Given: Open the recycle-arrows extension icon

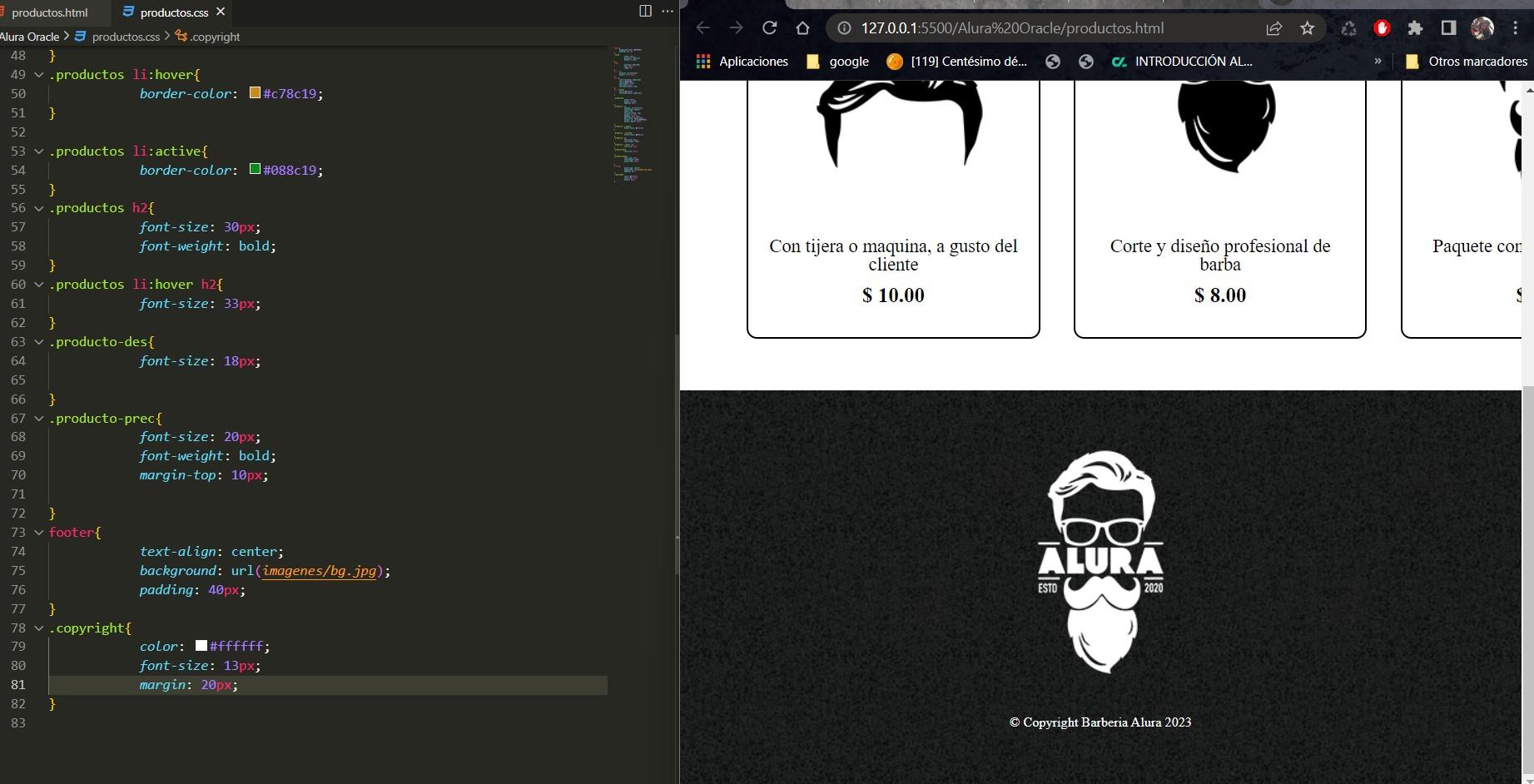Looking at the screenshot, I should point(1348,28).
